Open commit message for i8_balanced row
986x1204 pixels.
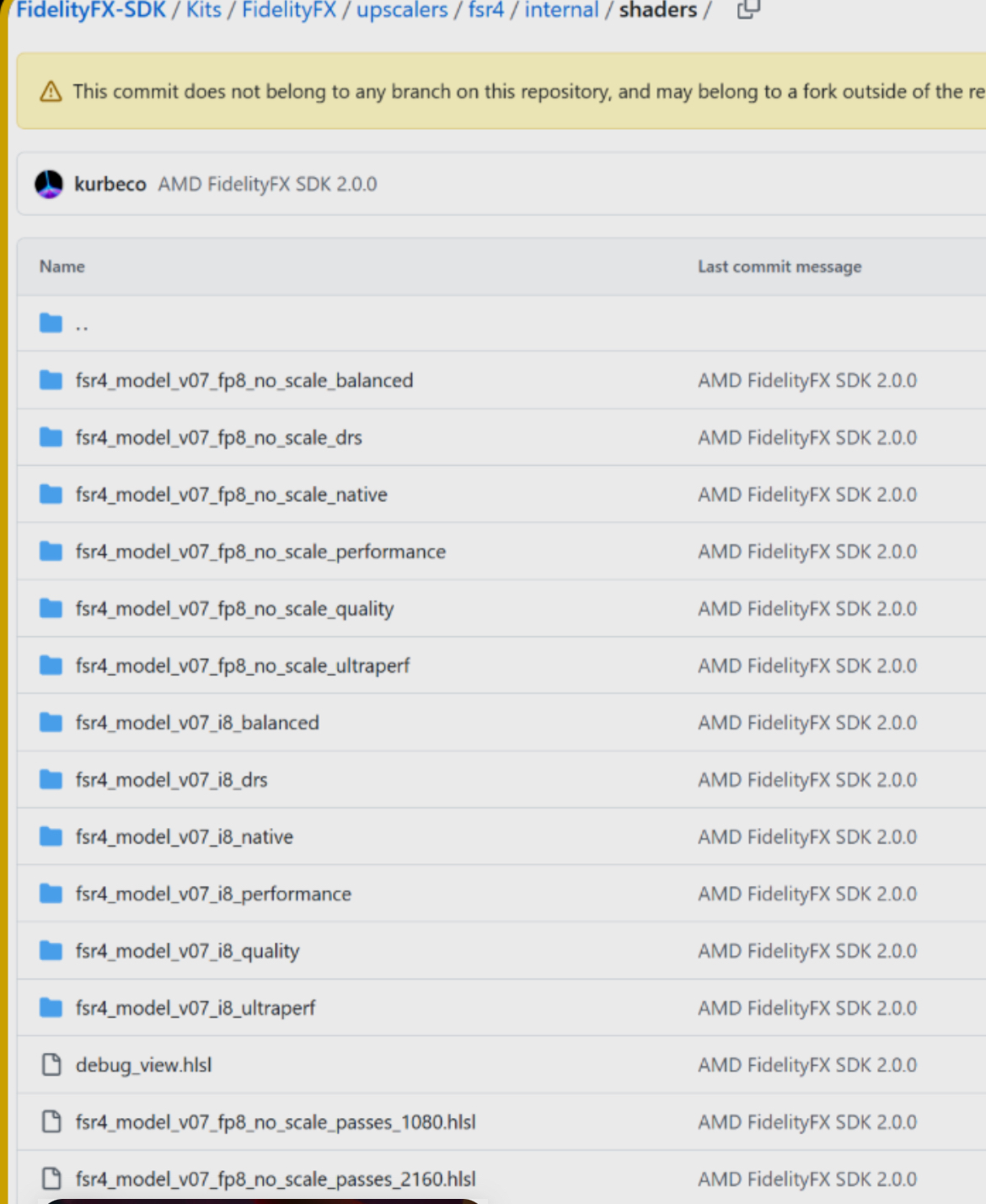click(807, 723)
